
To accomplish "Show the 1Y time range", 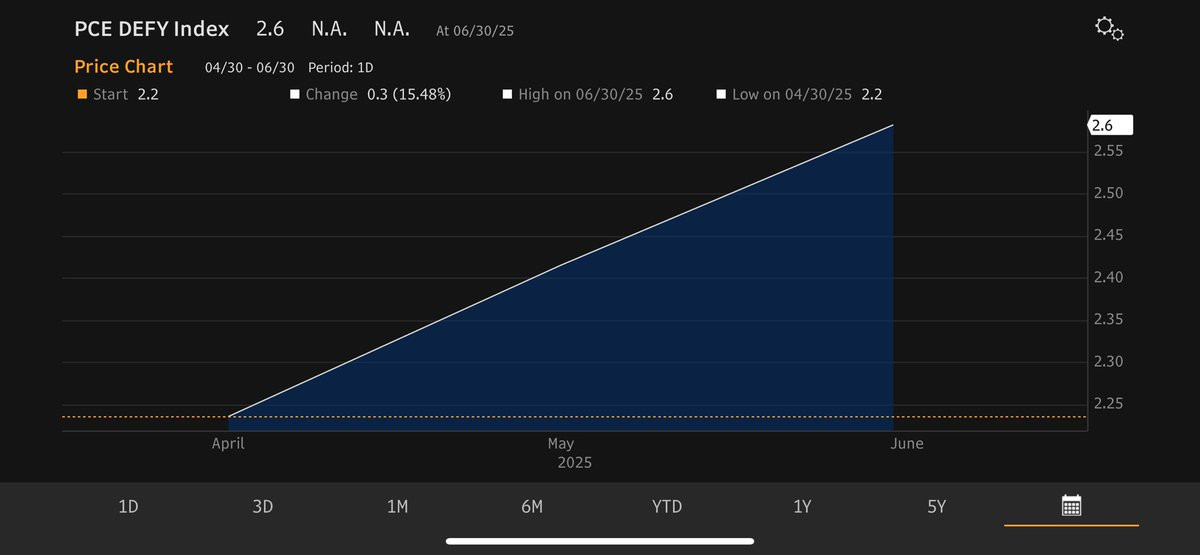I will [802, 507].
